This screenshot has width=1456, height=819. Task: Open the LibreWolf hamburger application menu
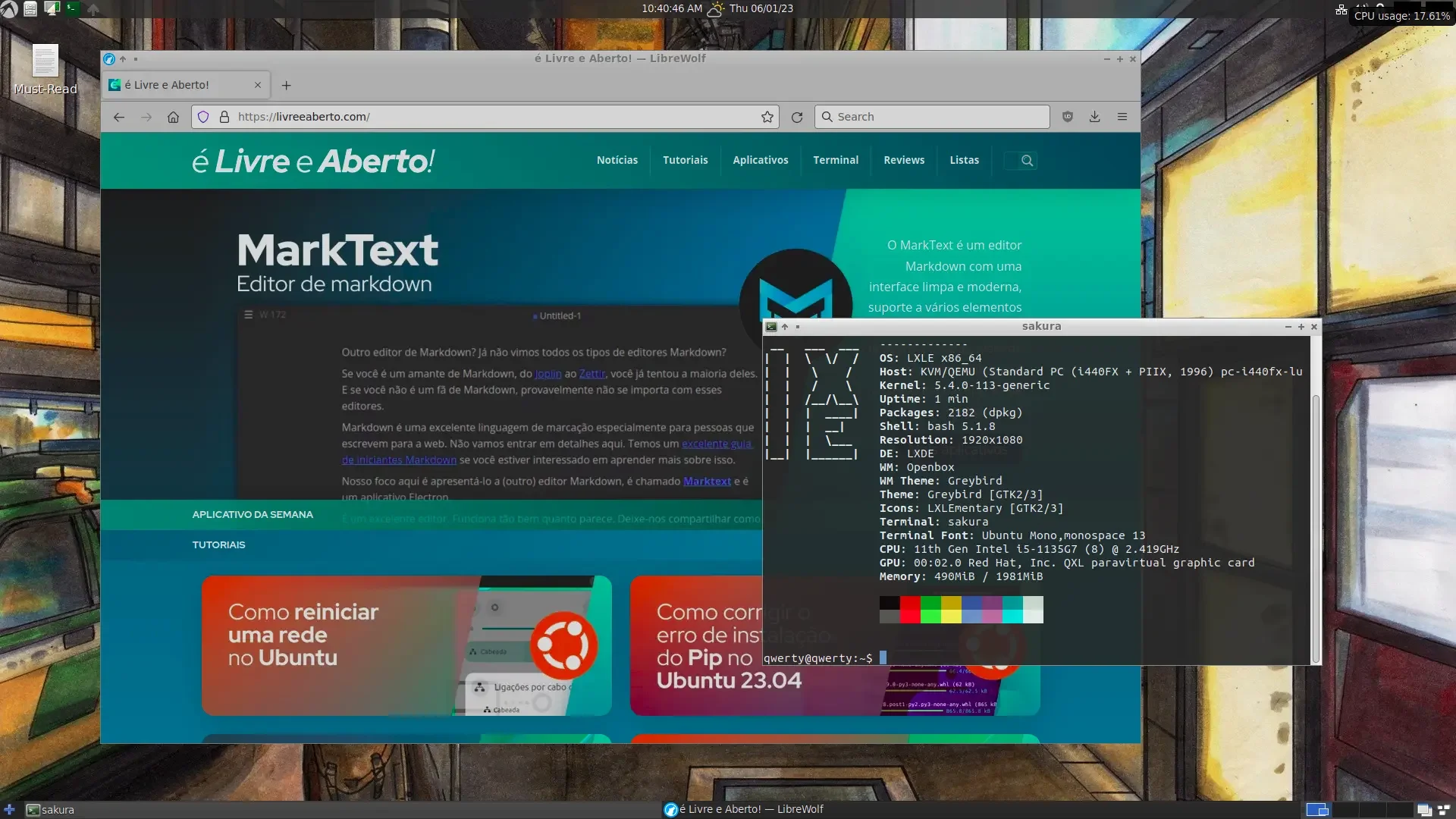click(1122, 117)
